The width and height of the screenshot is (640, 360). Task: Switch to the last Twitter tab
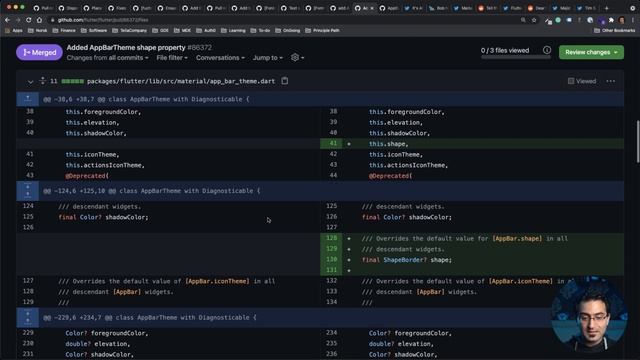[586, 8]
